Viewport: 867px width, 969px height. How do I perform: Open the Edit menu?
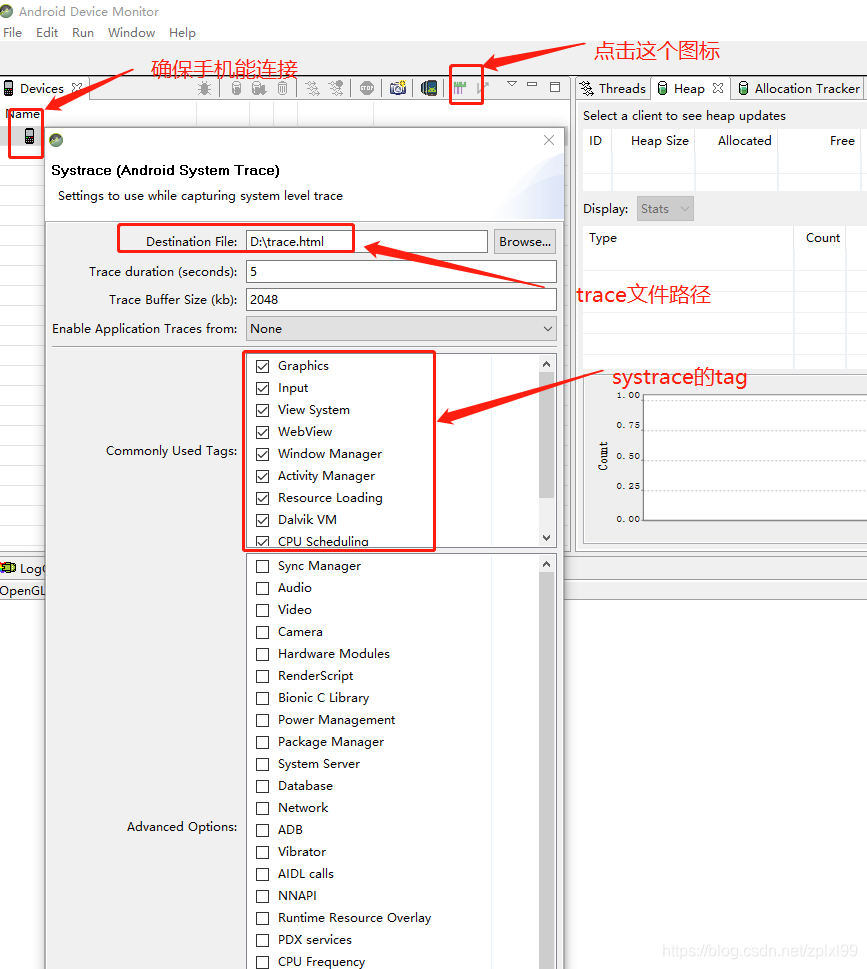point(47,33)
